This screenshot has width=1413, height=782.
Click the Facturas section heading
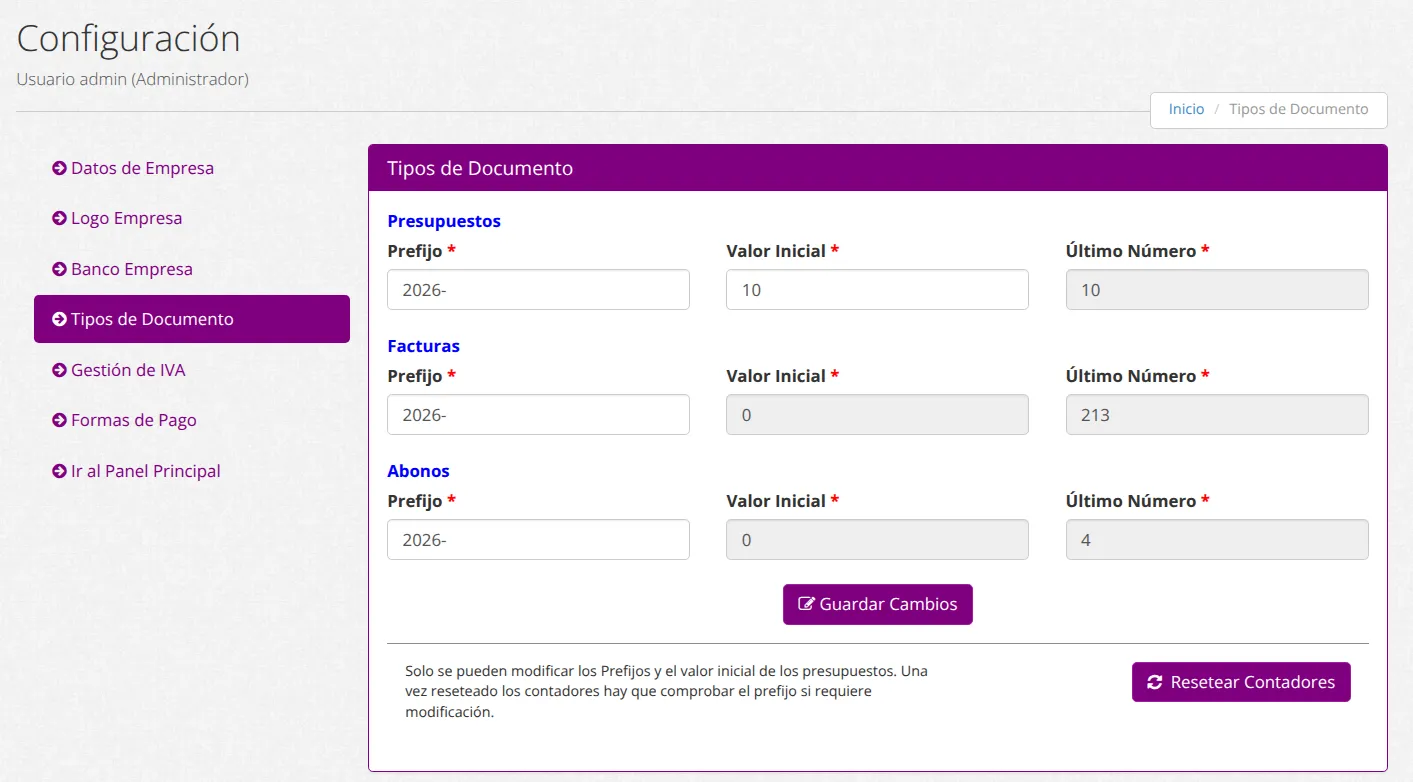pyautogui.click(x=424, y=346)
